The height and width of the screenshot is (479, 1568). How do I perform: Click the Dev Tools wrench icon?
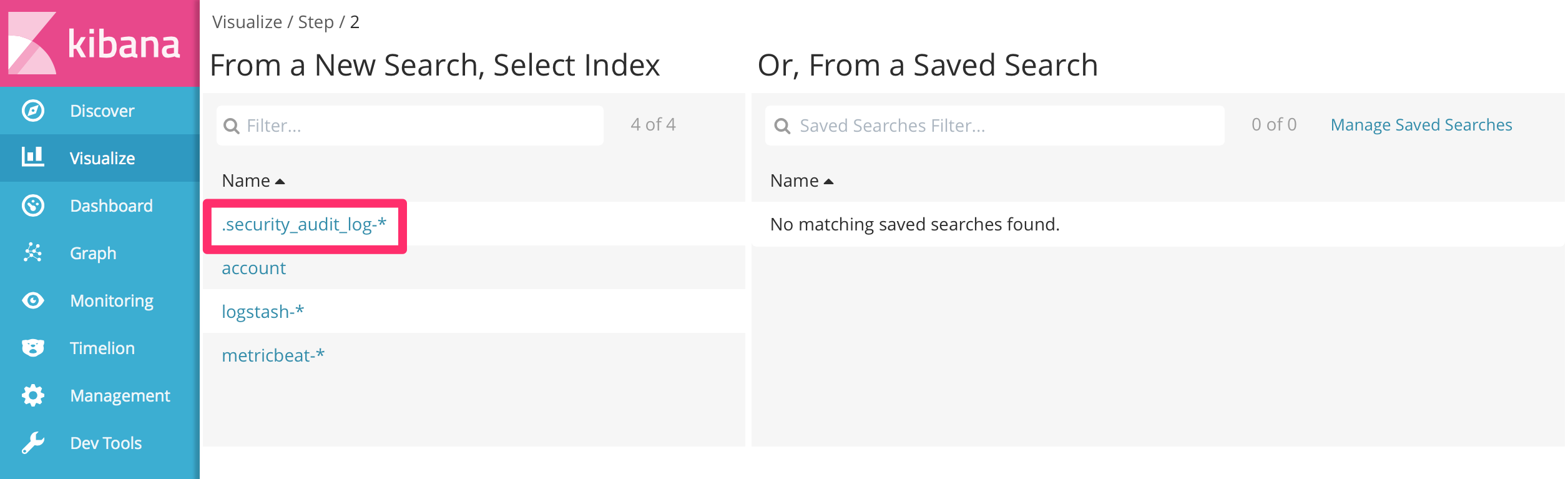pos(33,443)
